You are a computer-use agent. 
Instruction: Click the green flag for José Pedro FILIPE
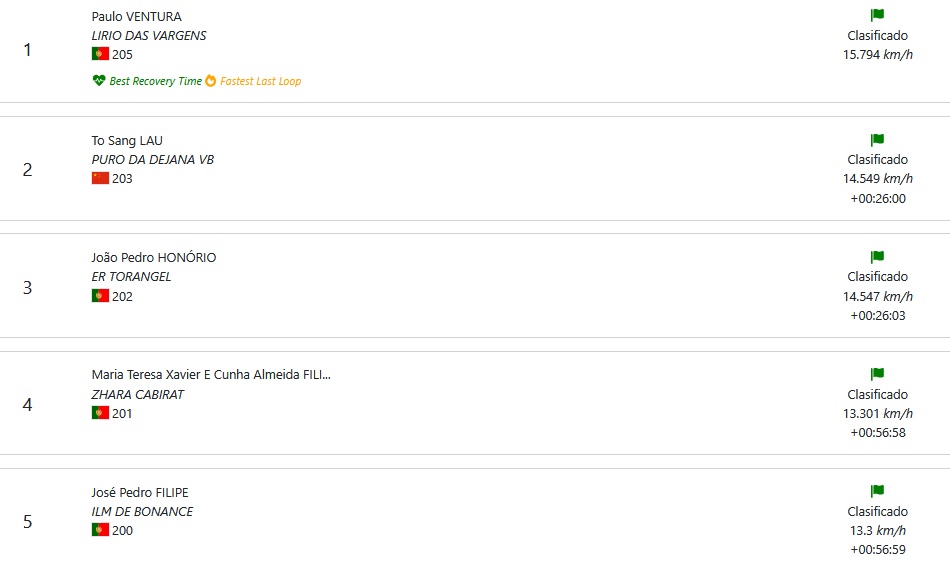tap(877, 490)
